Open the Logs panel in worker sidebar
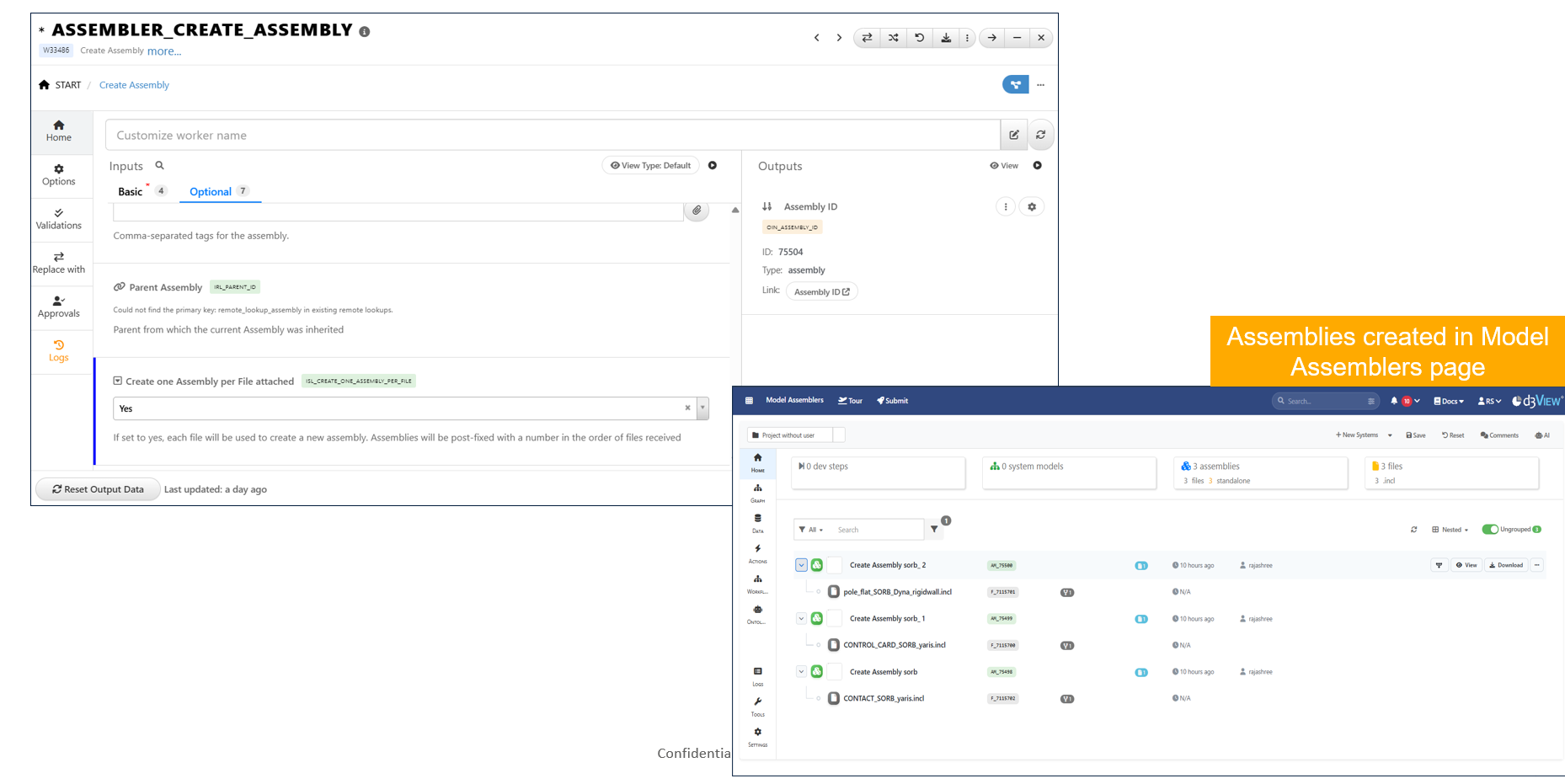 pos(58,350)
